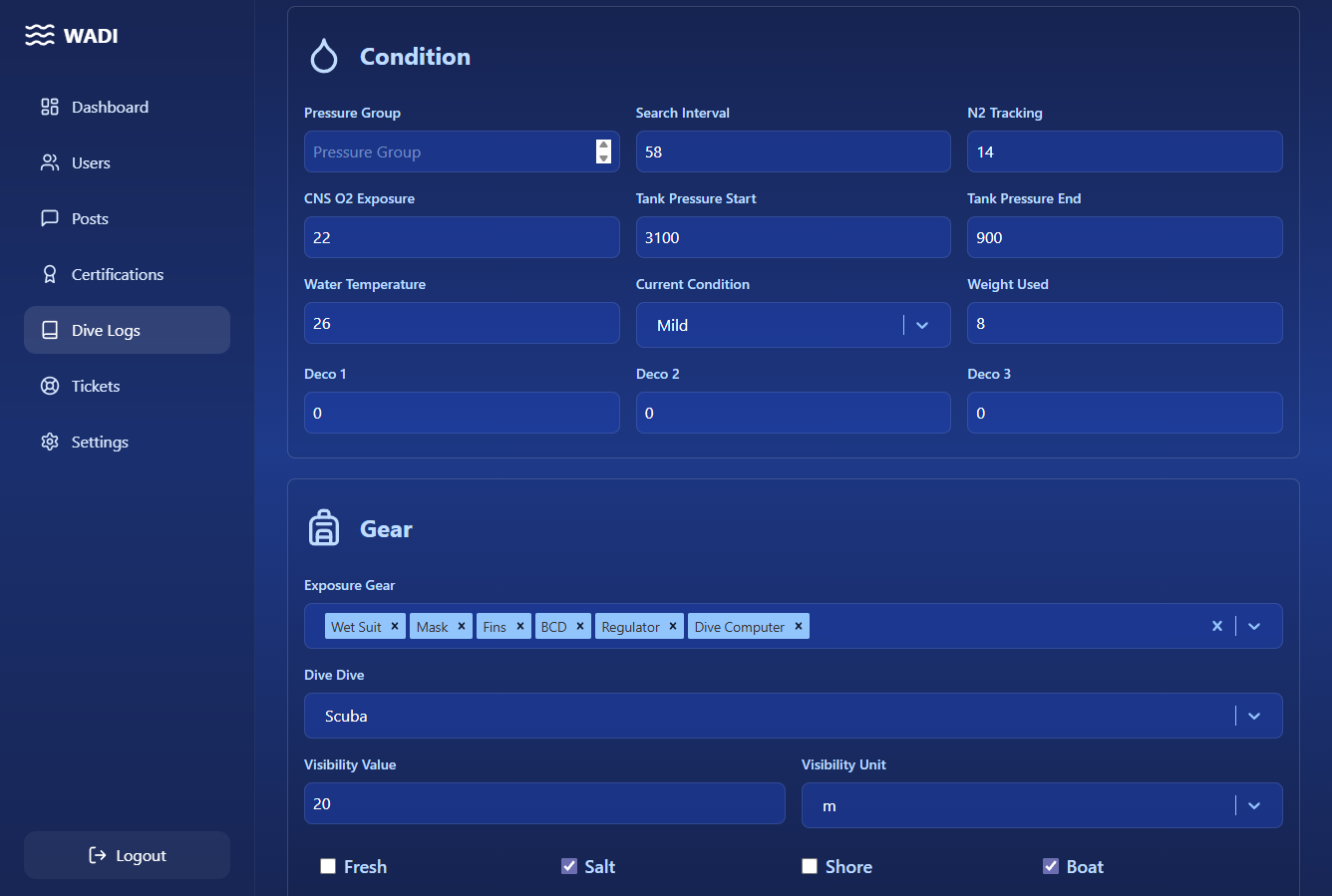Tick the Shore entry checkbox
The image size is (1332, 896).
810,866
